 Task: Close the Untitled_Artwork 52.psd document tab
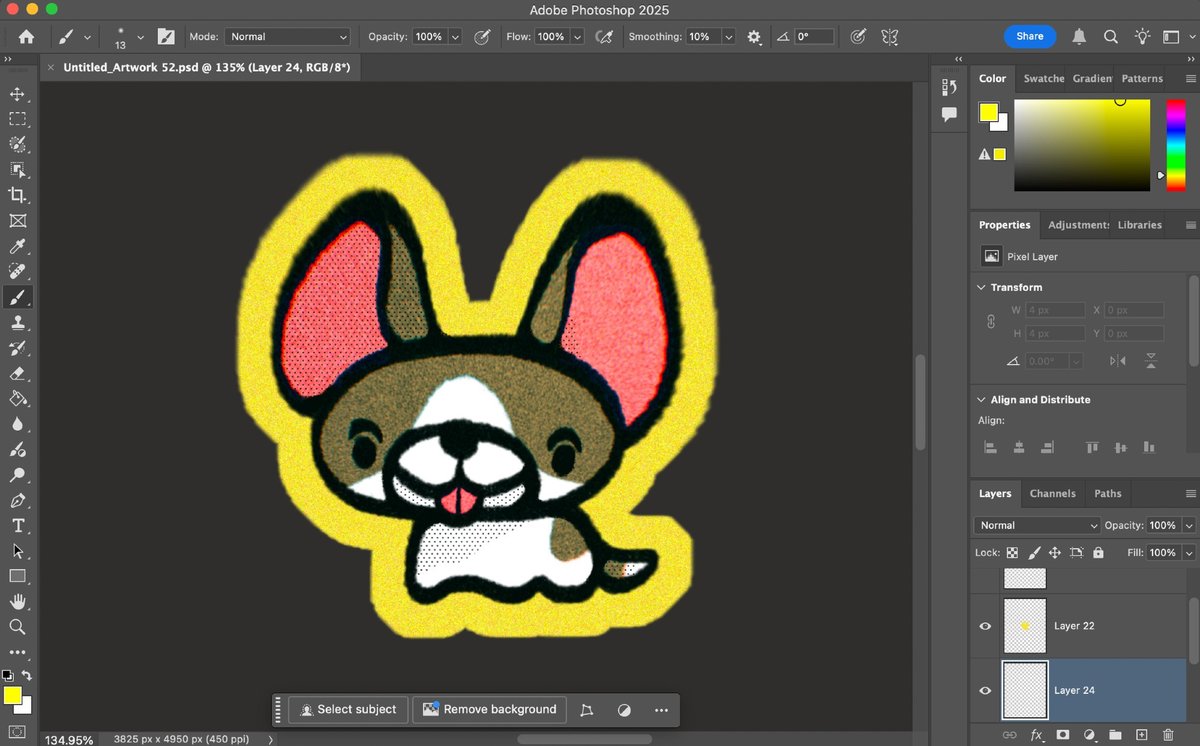click(51, 67)
